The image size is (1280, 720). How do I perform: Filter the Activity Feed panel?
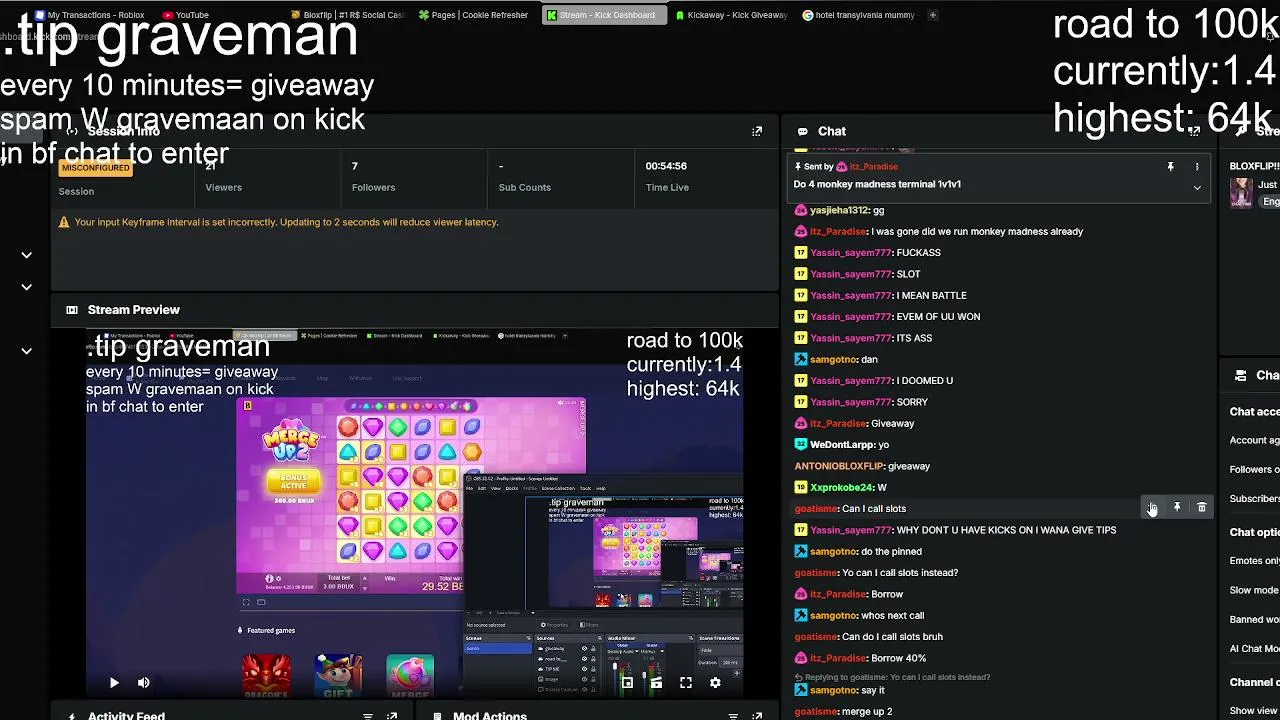coord(367,716)
